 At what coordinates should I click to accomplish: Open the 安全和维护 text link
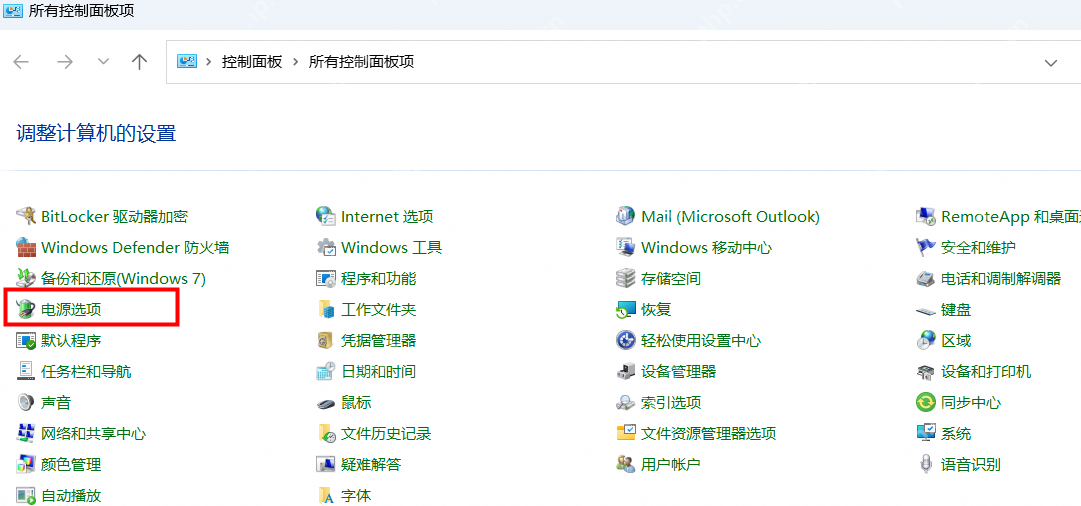[x=978, y=247]
